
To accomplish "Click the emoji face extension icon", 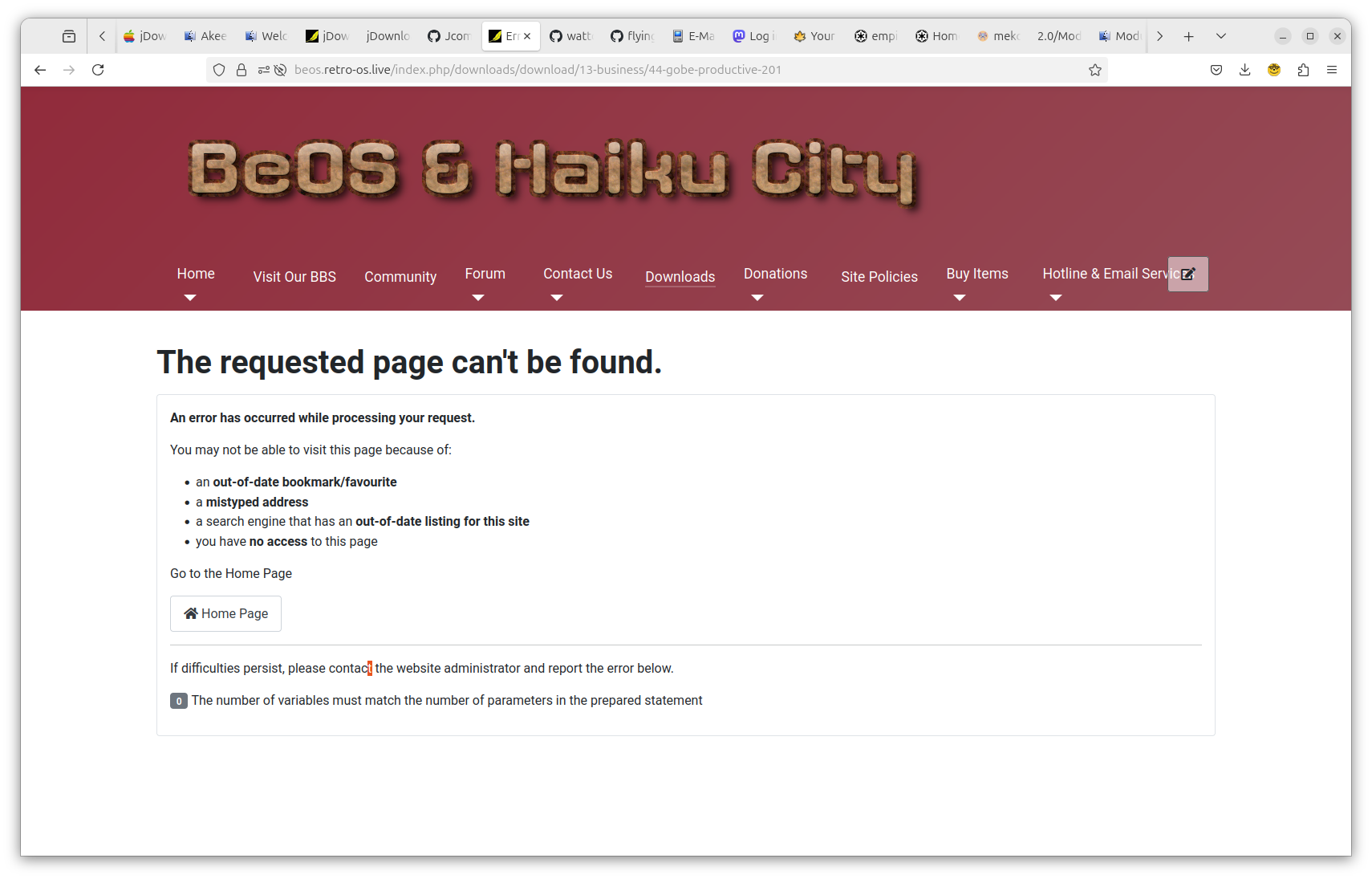I will pyautogui.click(x=1274, y=70).
